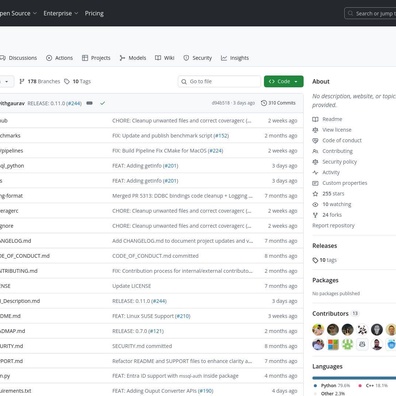Open the green Code dropdown button
This screenshot has width=396, height=396.
click(x=284, y=81)
